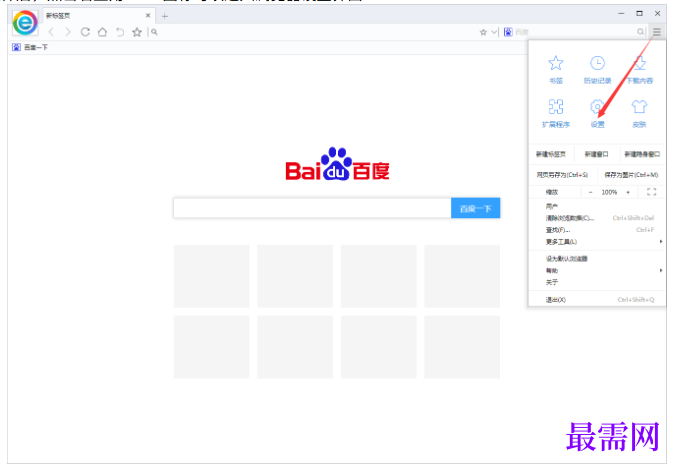Expand 帮助 submenu
The width and height of the screenshot is (678, 468).
[x=597, y=270]
